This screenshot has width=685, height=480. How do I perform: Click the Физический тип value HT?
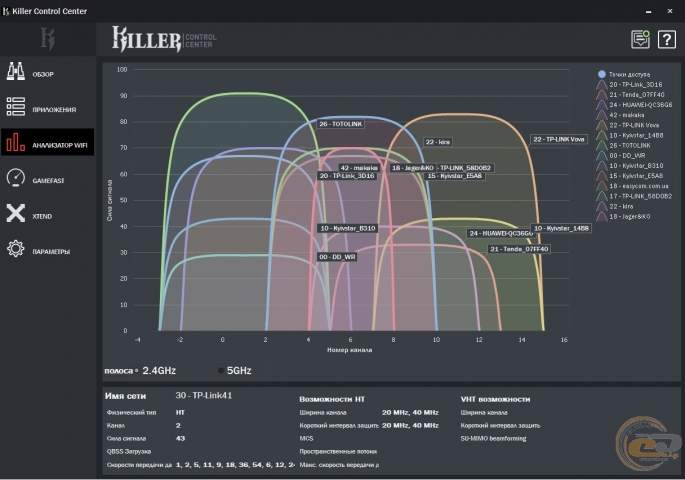[180, 412]
